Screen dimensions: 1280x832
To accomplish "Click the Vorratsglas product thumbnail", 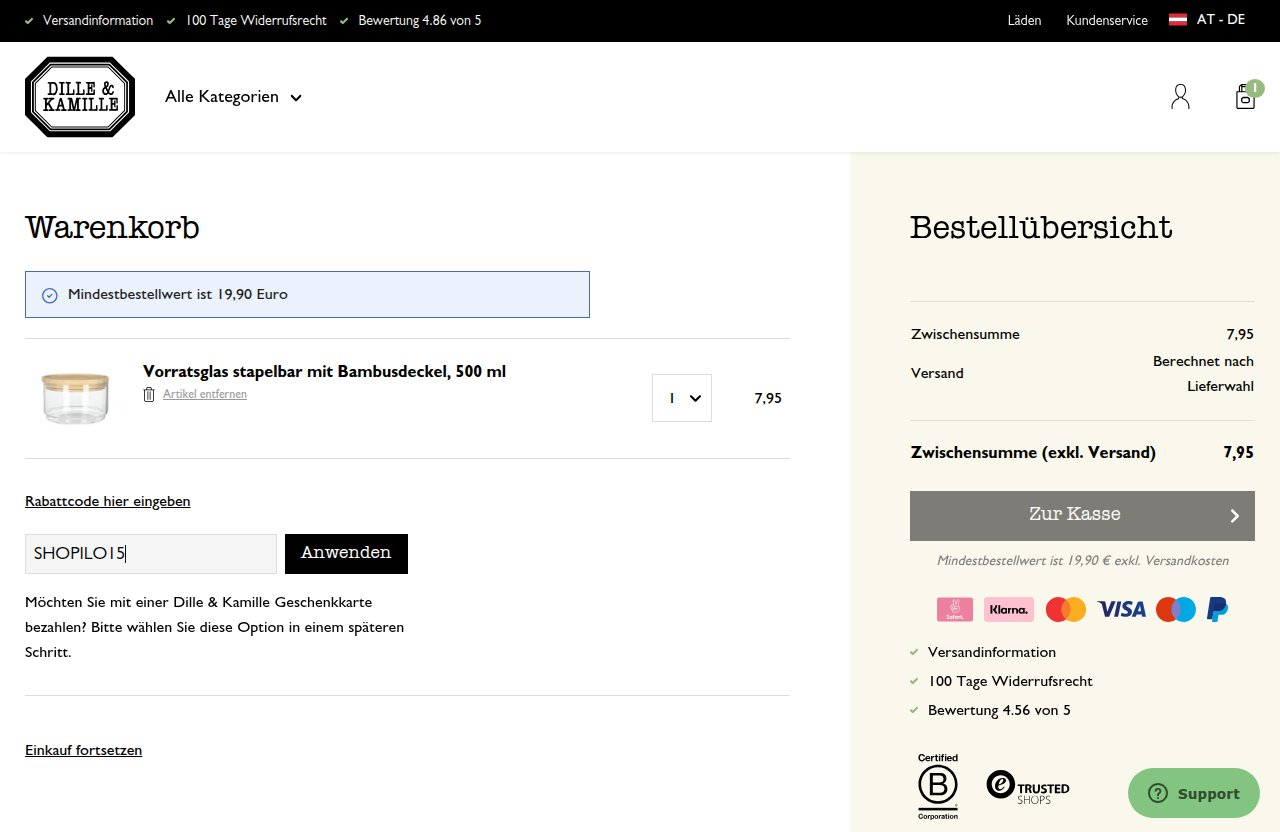I will (75, 397).
